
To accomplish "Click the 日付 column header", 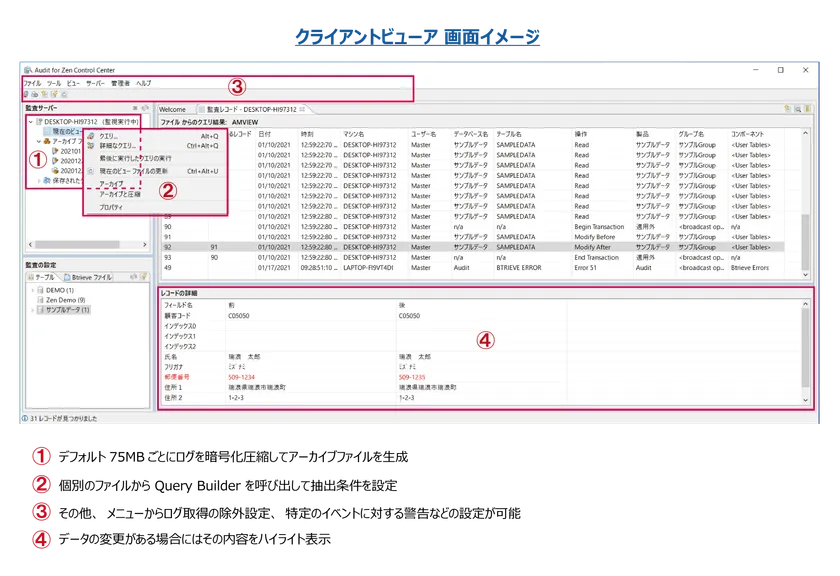I will (265, 134).
